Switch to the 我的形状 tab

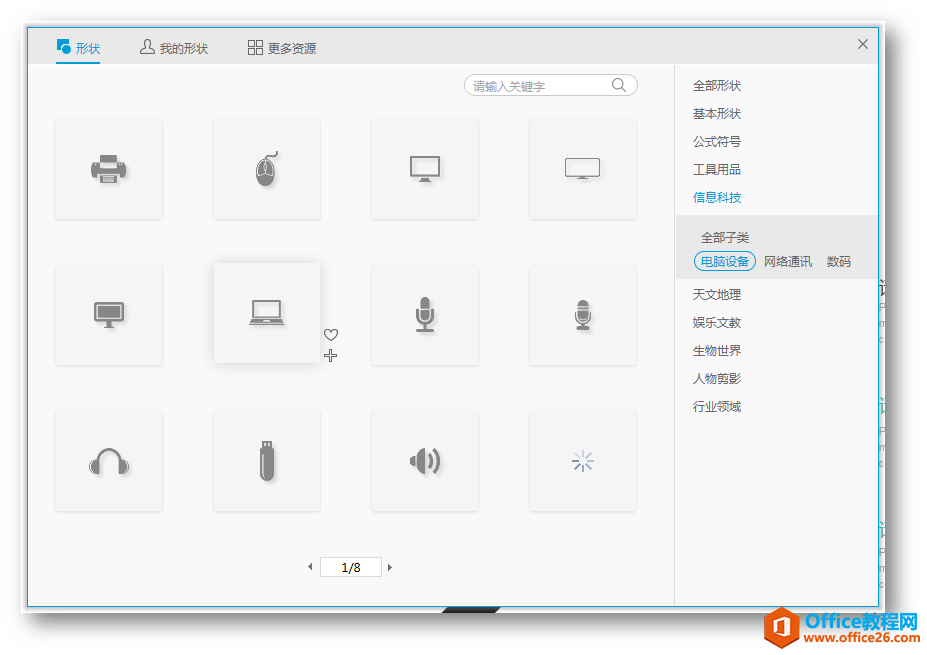click(x=174, y=46)
